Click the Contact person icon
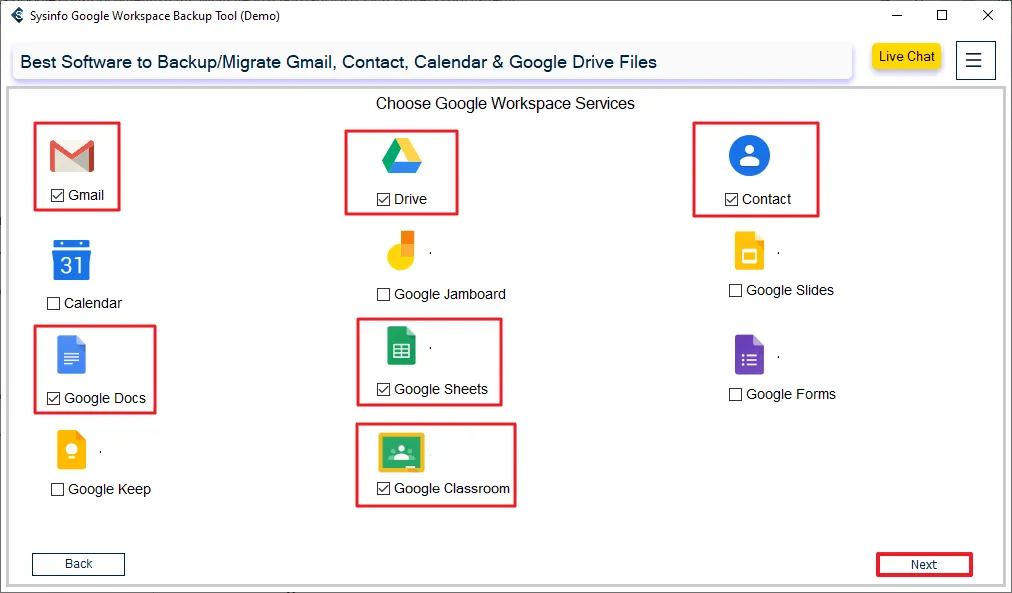This screenshot has height=593, width=1012. pyautogui.click(x=749, y=155)
